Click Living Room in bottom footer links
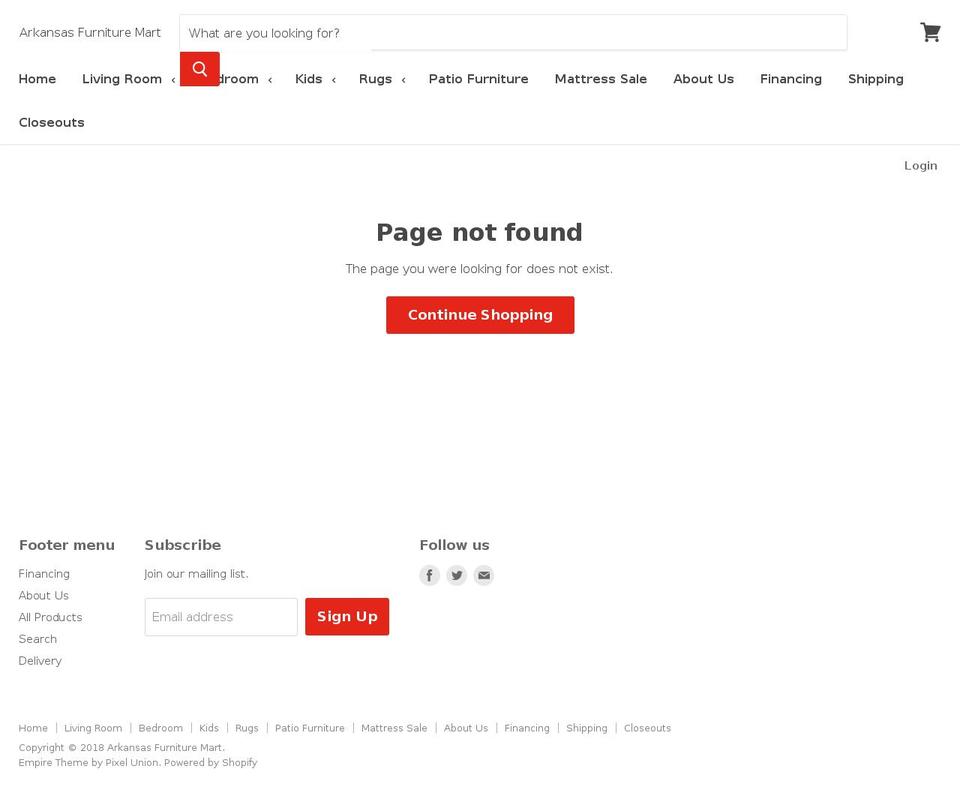This screenshot has width=960, height=805. pyautogui.click(x=93, y=728)
